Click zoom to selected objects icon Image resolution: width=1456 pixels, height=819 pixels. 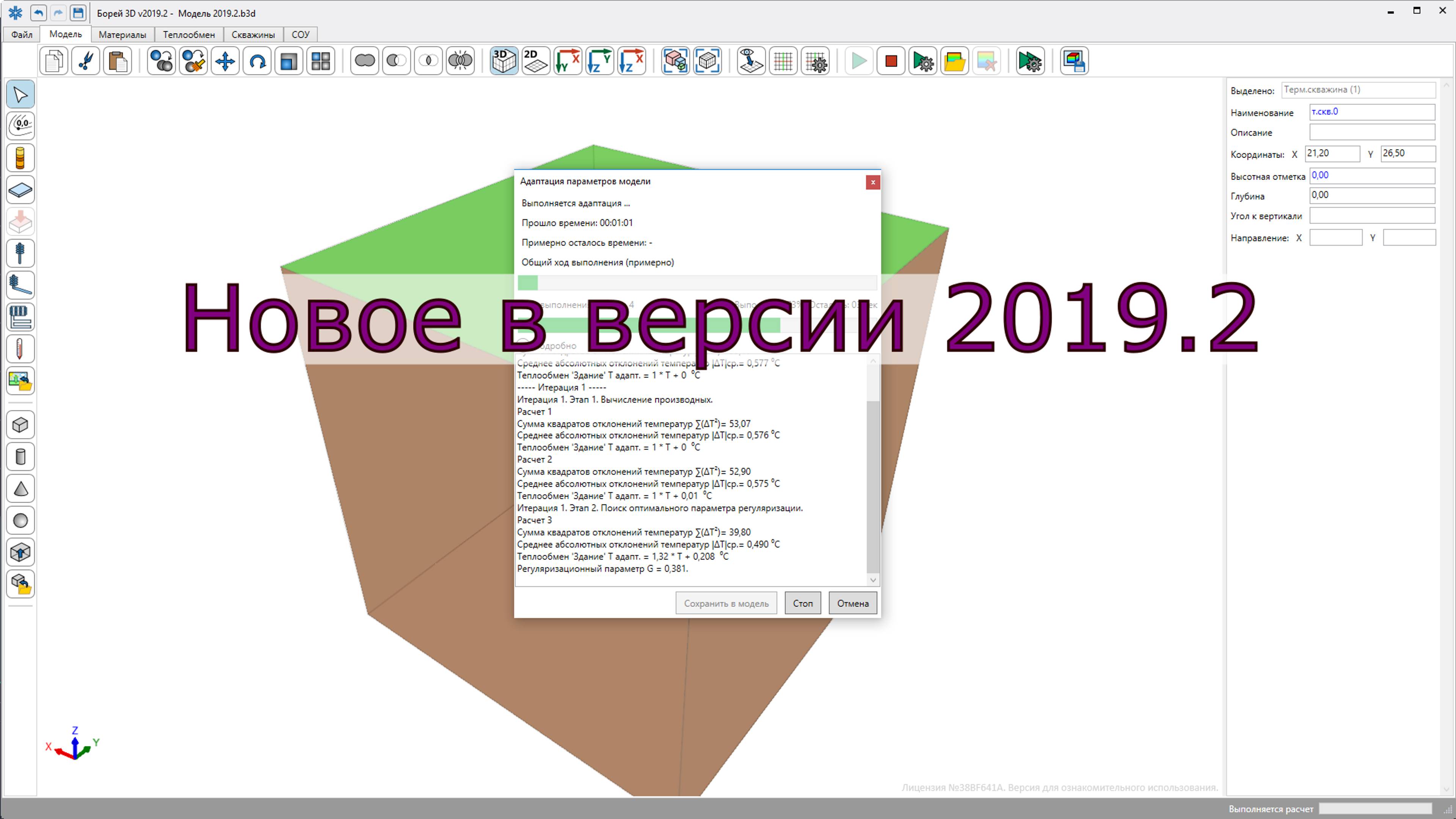[x=675, y=61]
